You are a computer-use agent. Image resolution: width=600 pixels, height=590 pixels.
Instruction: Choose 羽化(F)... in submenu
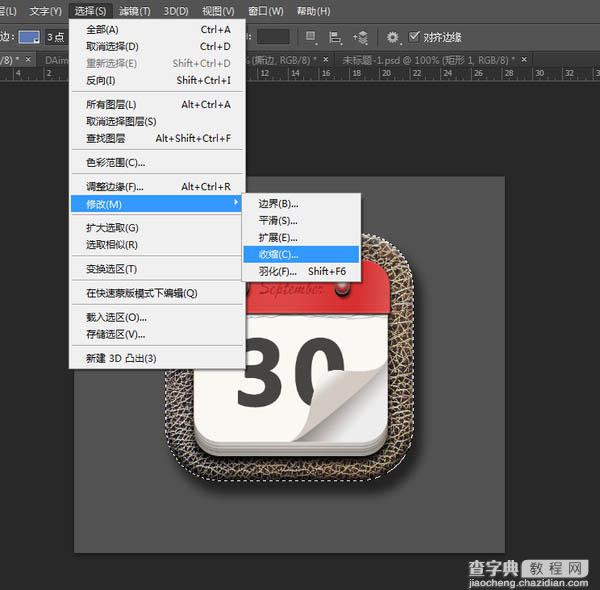coord(301,271)
